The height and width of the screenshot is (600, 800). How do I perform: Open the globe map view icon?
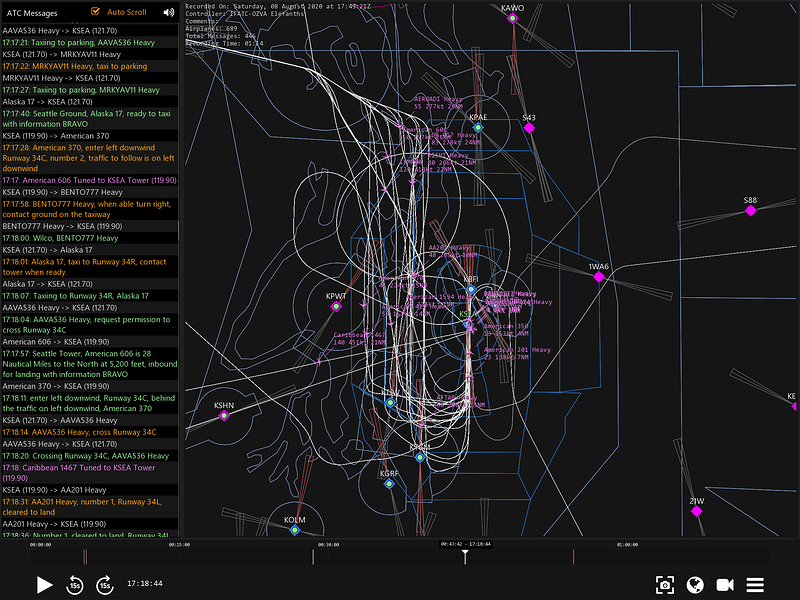[x=695, y=585]
